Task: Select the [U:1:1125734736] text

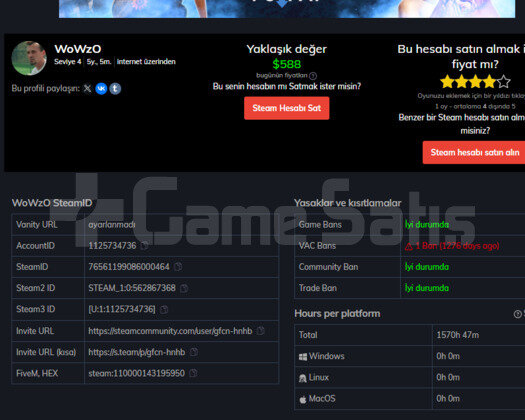Action: click(122, 309)
